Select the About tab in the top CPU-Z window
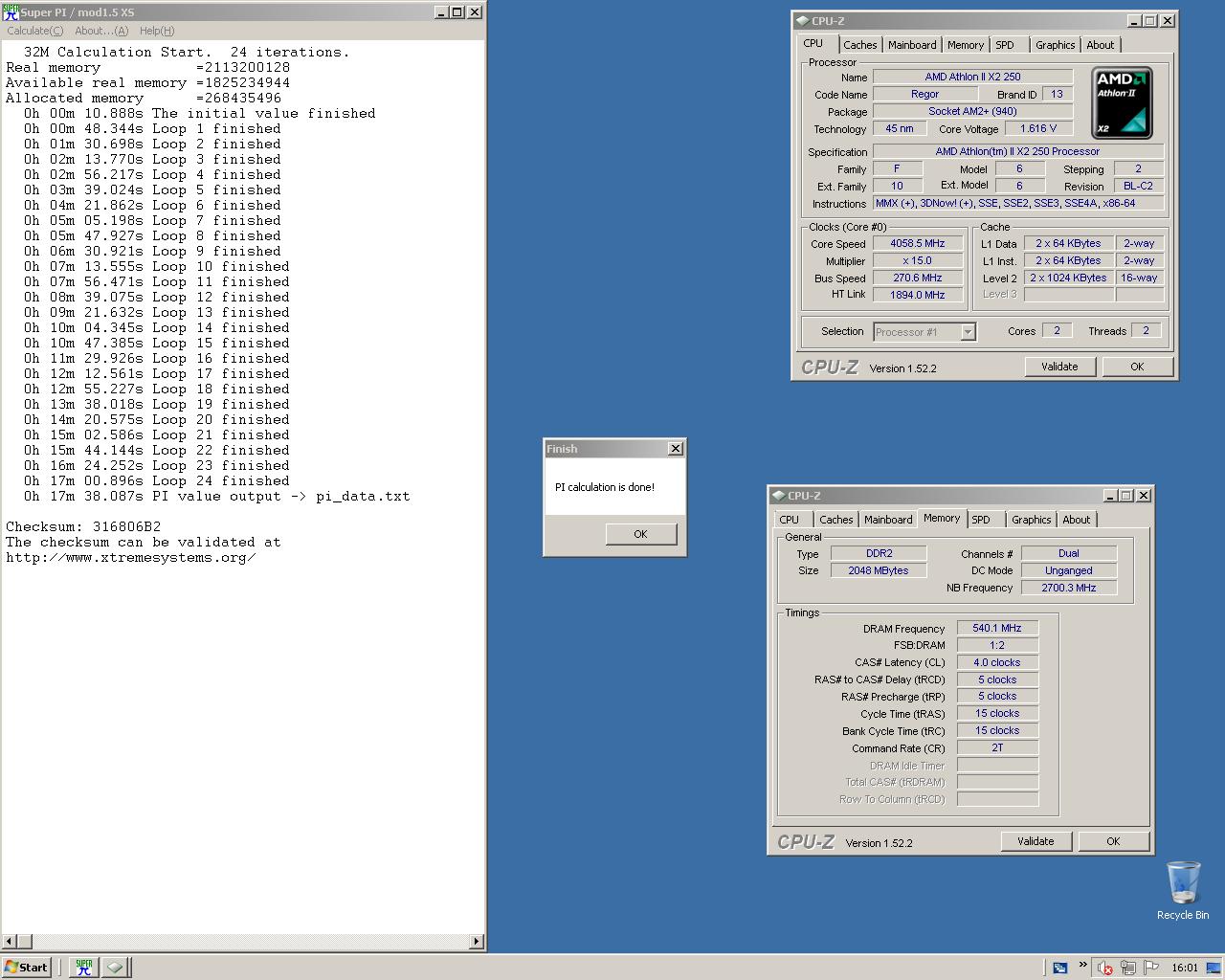The width and height of the screenshot is (1225, 980). [1100, 45]
